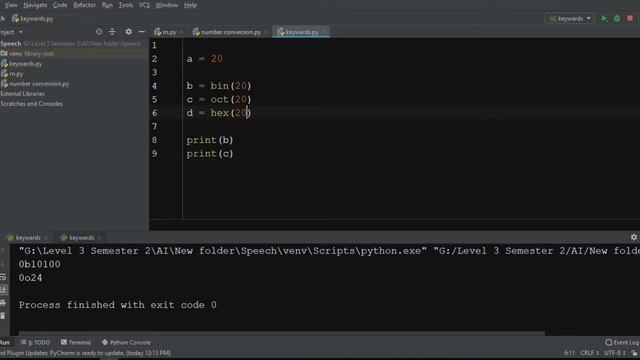Toggle soft-wrap in Run console
The image size is (640, 360).
pos(3,277)
